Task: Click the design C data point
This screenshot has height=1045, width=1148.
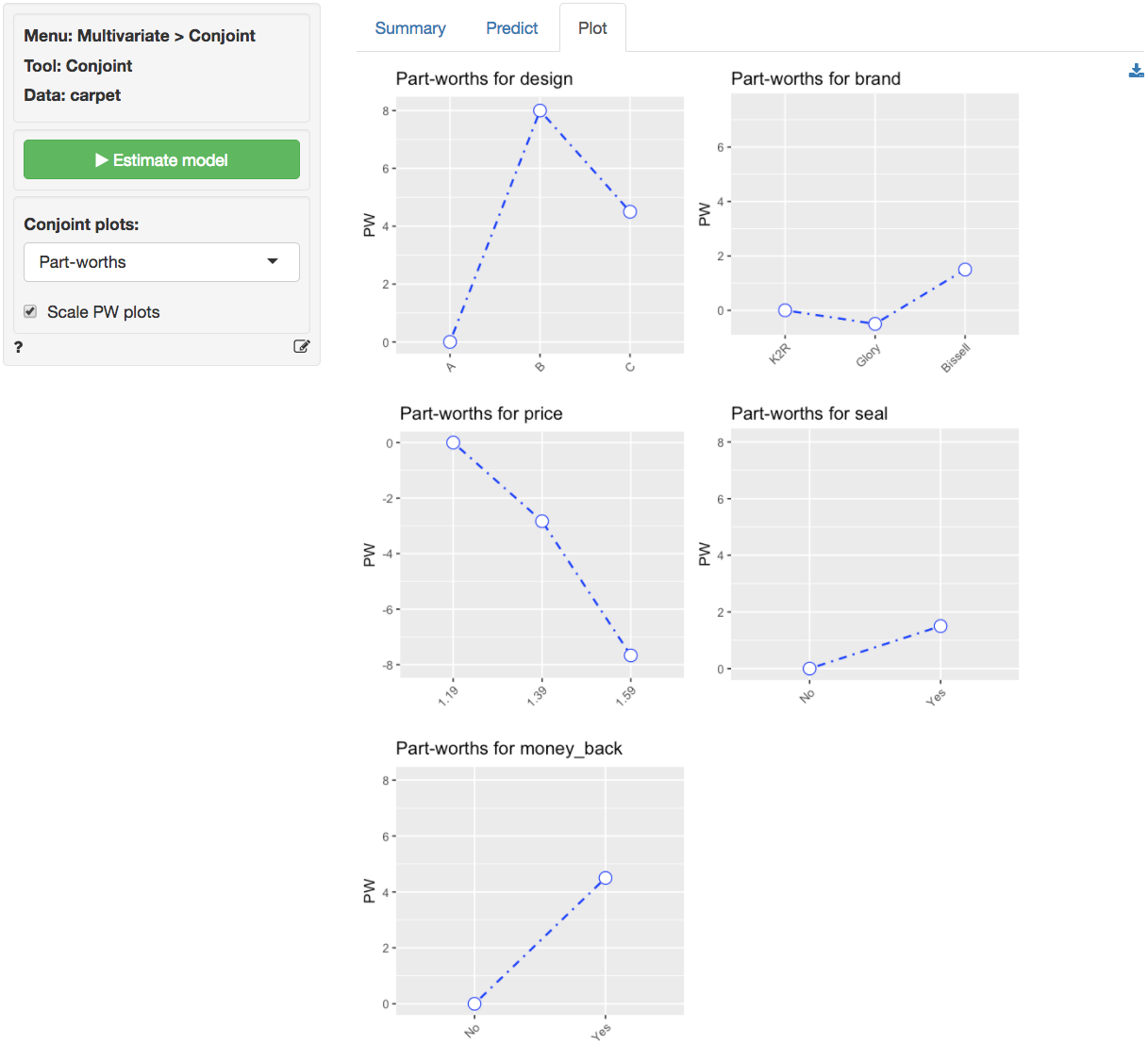Action: (x=630, y=212)
